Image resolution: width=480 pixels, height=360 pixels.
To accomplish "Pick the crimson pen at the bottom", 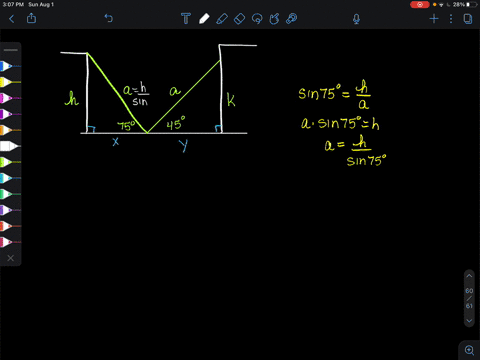I will click(x=10, y=242).
